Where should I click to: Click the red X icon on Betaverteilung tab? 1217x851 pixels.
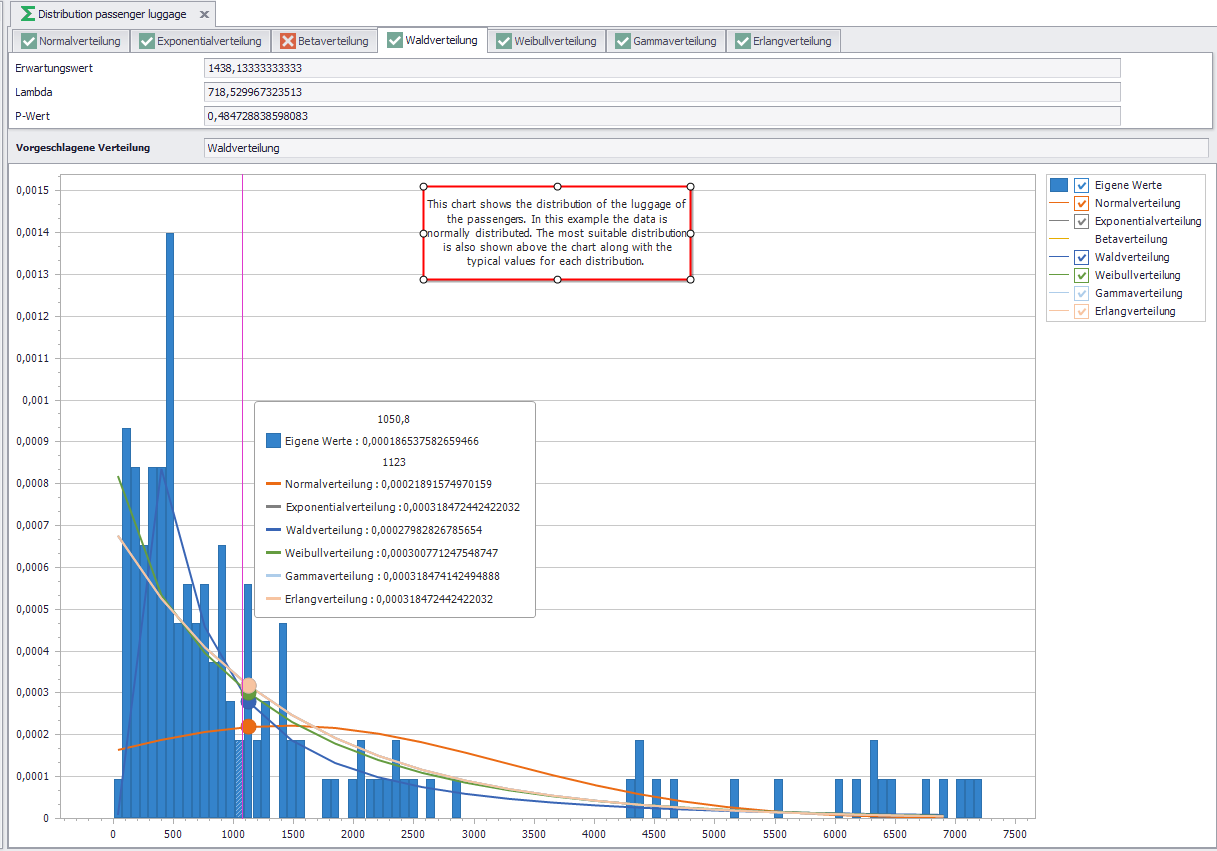[288, 41]
